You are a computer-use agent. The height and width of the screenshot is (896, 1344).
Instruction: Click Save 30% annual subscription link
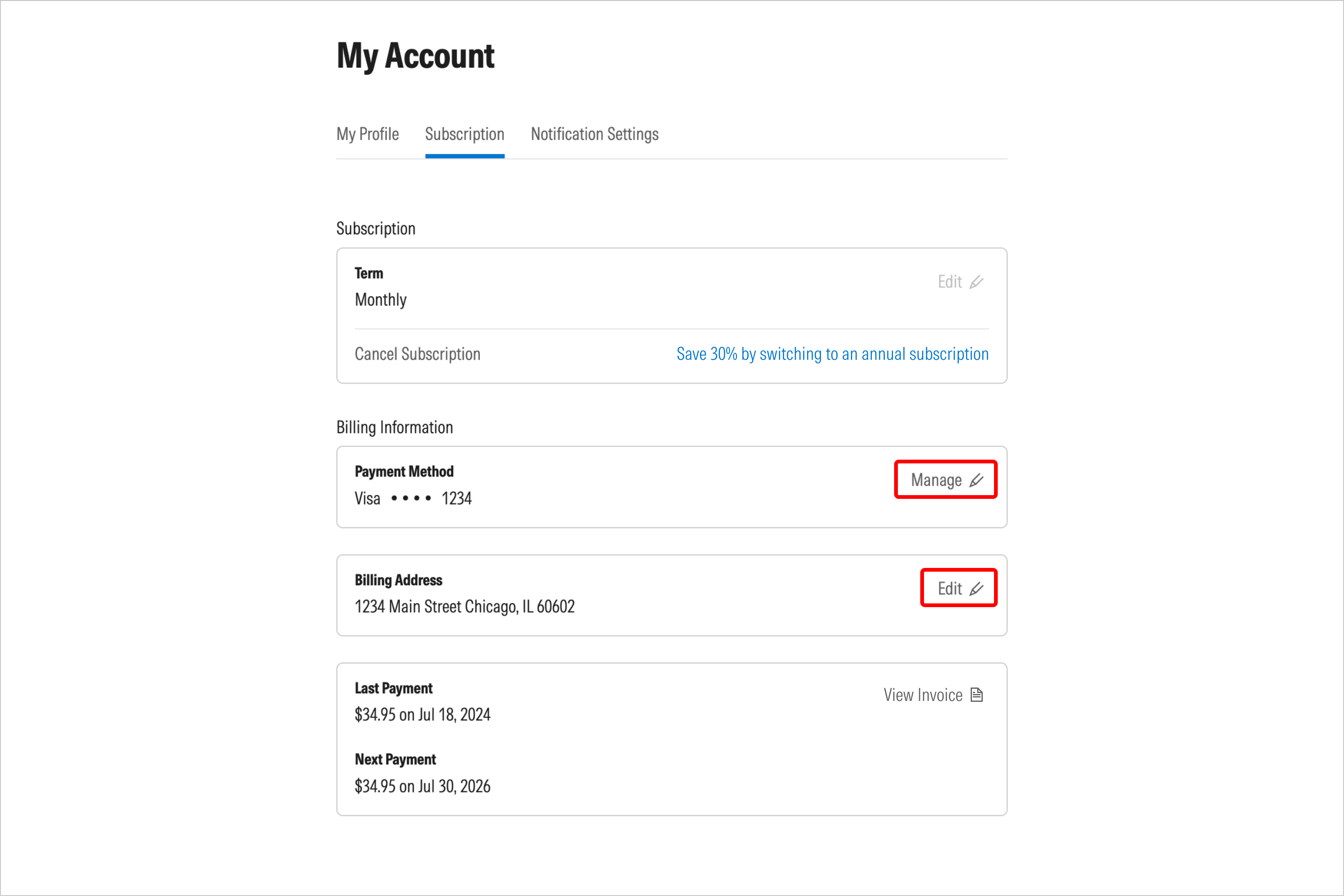coord(833,354)
